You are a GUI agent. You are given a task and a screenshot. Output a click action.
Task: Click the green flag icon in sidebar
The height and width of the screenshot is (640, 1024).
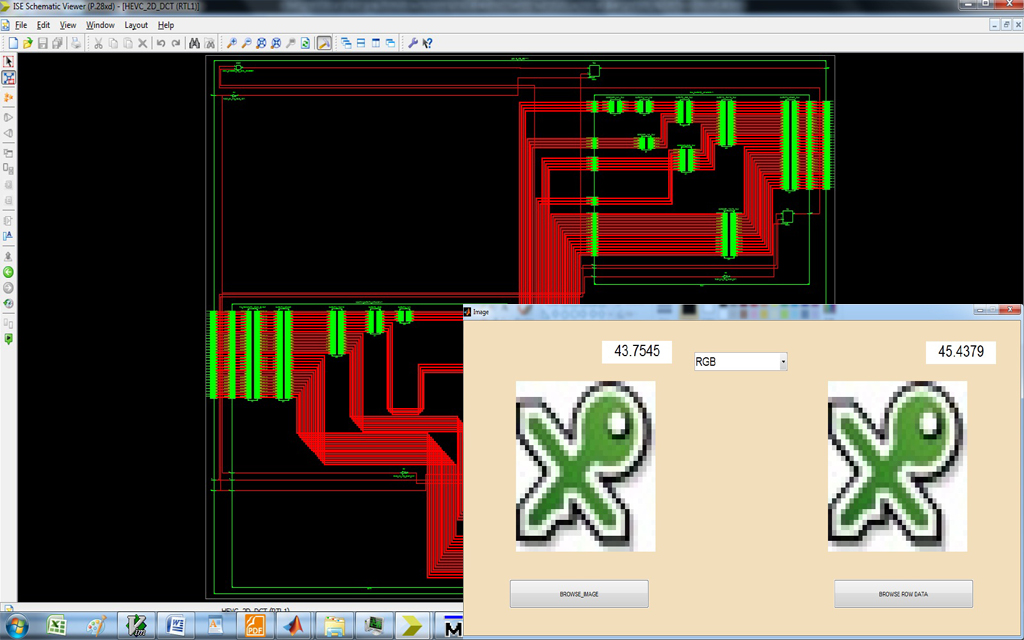[8, 339]
